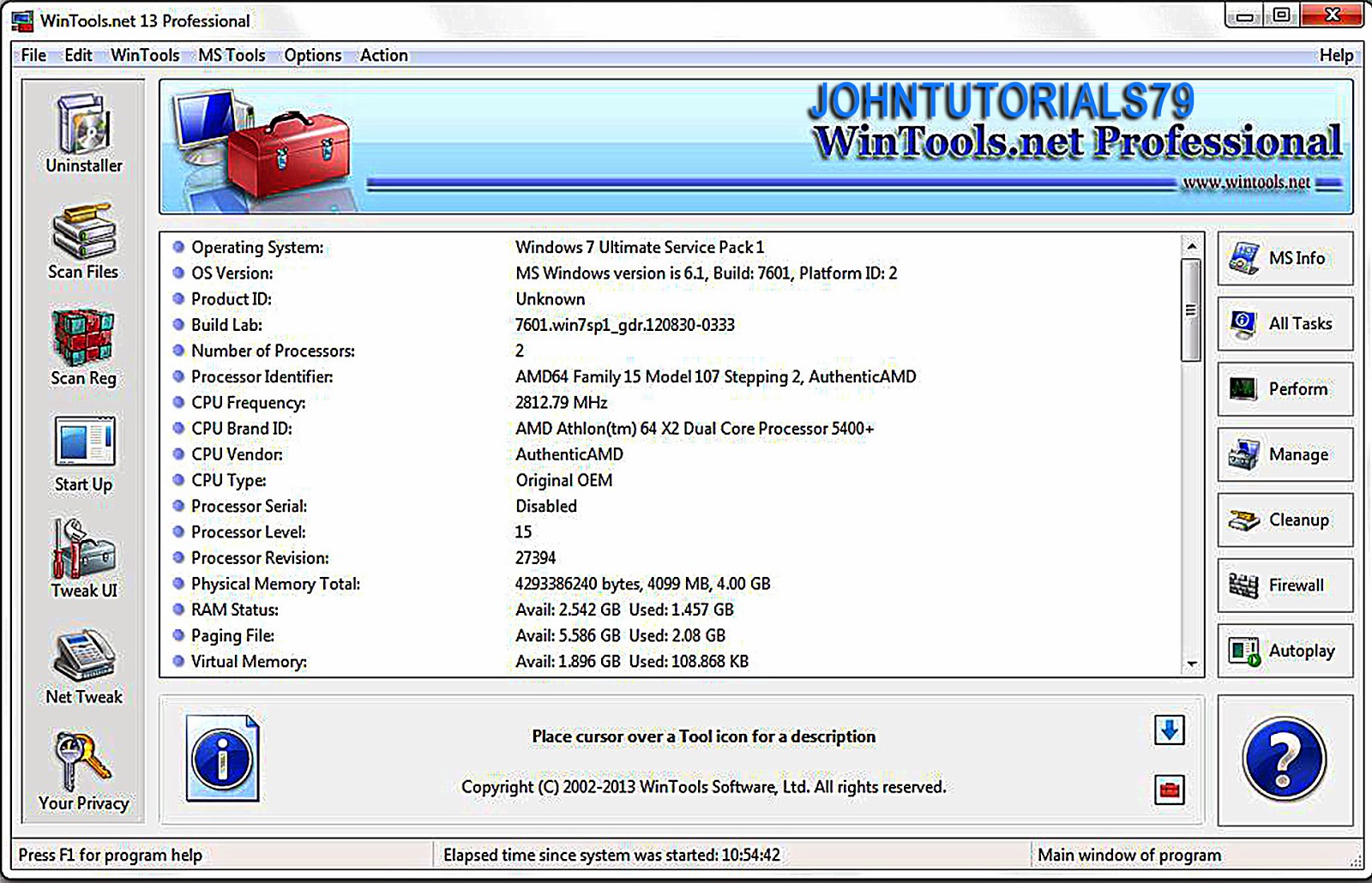This screenshot has height=883, width=1372.
Task: Click 'Press F1 for program help' status text
Action: (x=111, y=855)
